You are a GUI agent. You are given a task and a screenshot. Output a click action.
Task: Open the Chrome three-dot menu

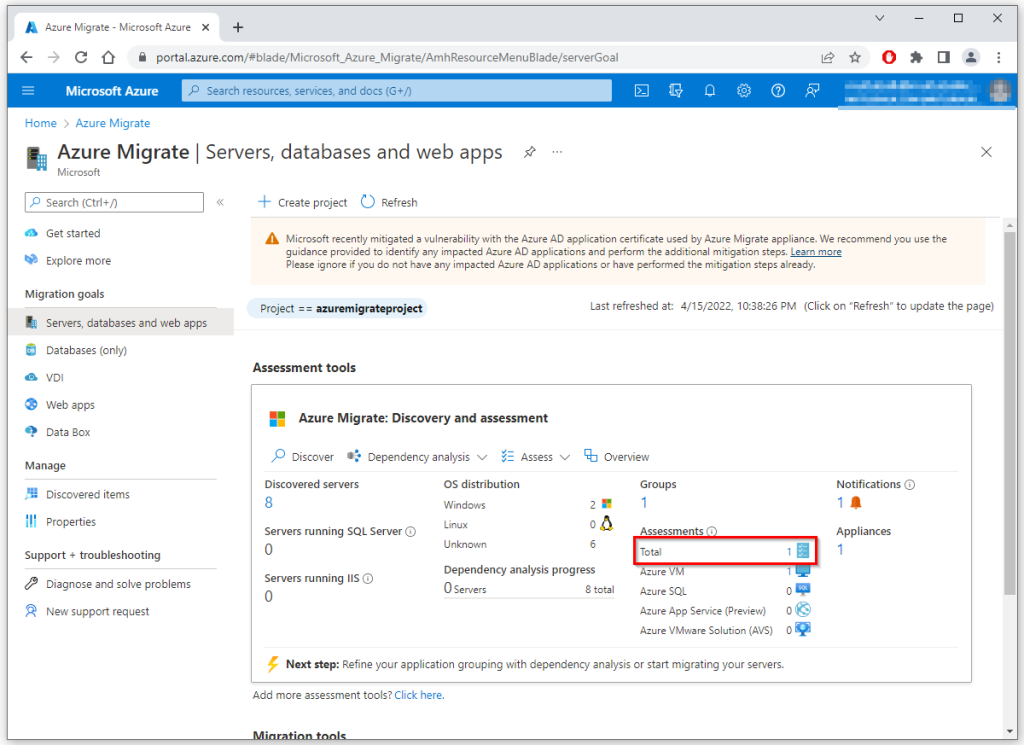coord(999,57)
